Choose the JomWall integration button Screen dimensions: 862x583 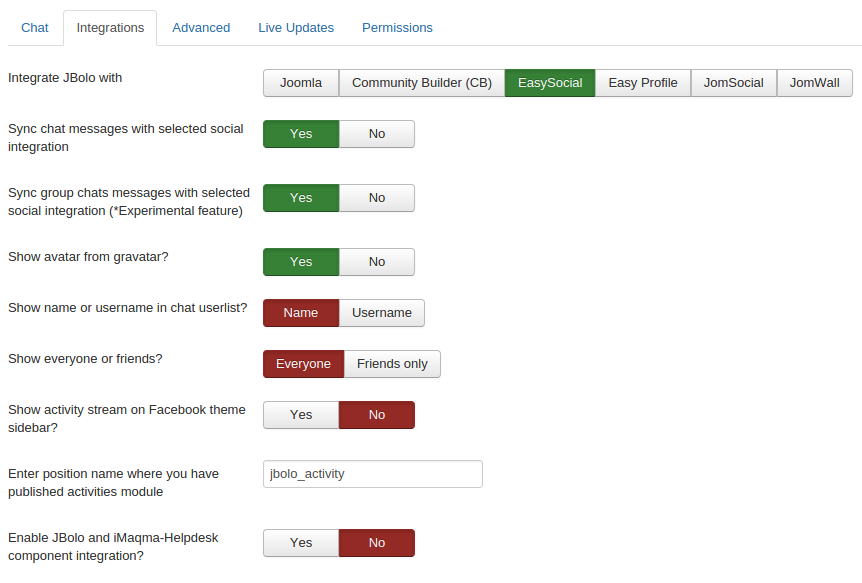coord(814,83)
